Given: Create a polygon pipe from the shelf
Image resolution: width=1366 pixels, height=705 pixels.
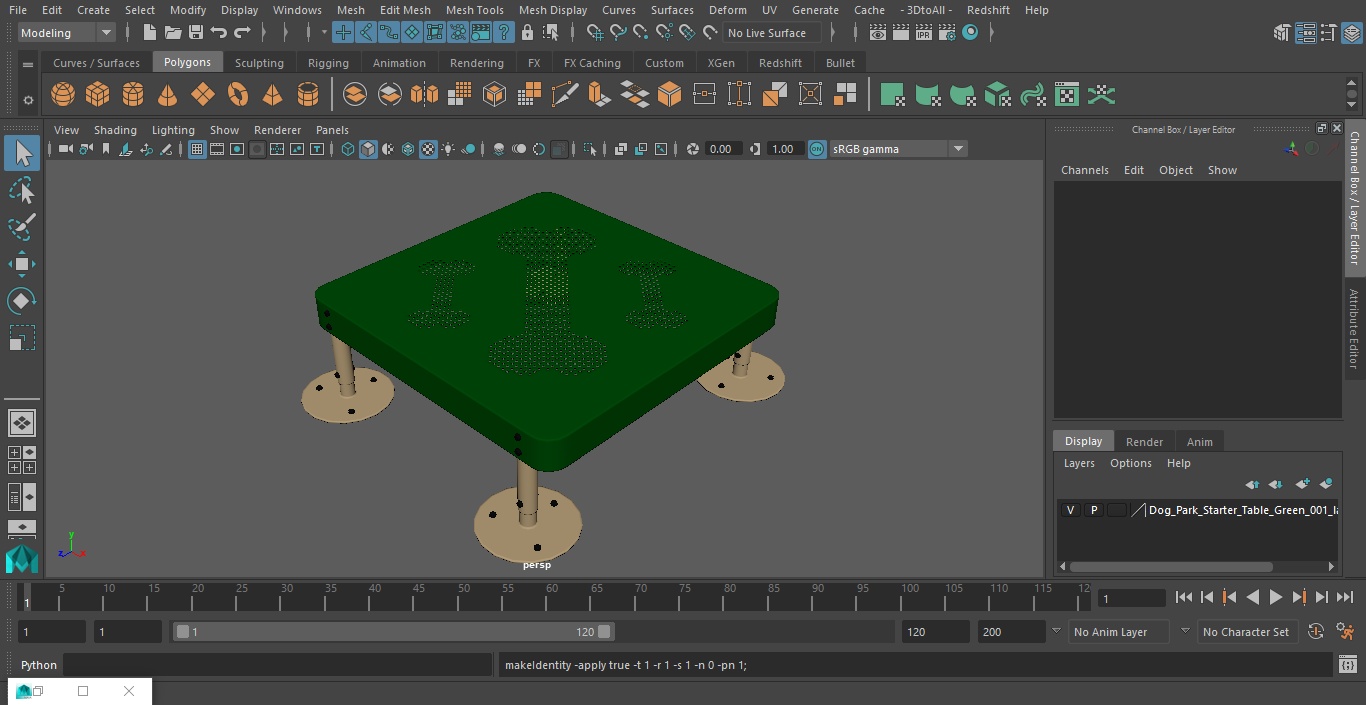Looking at the screenshot, I should point(308,95).
